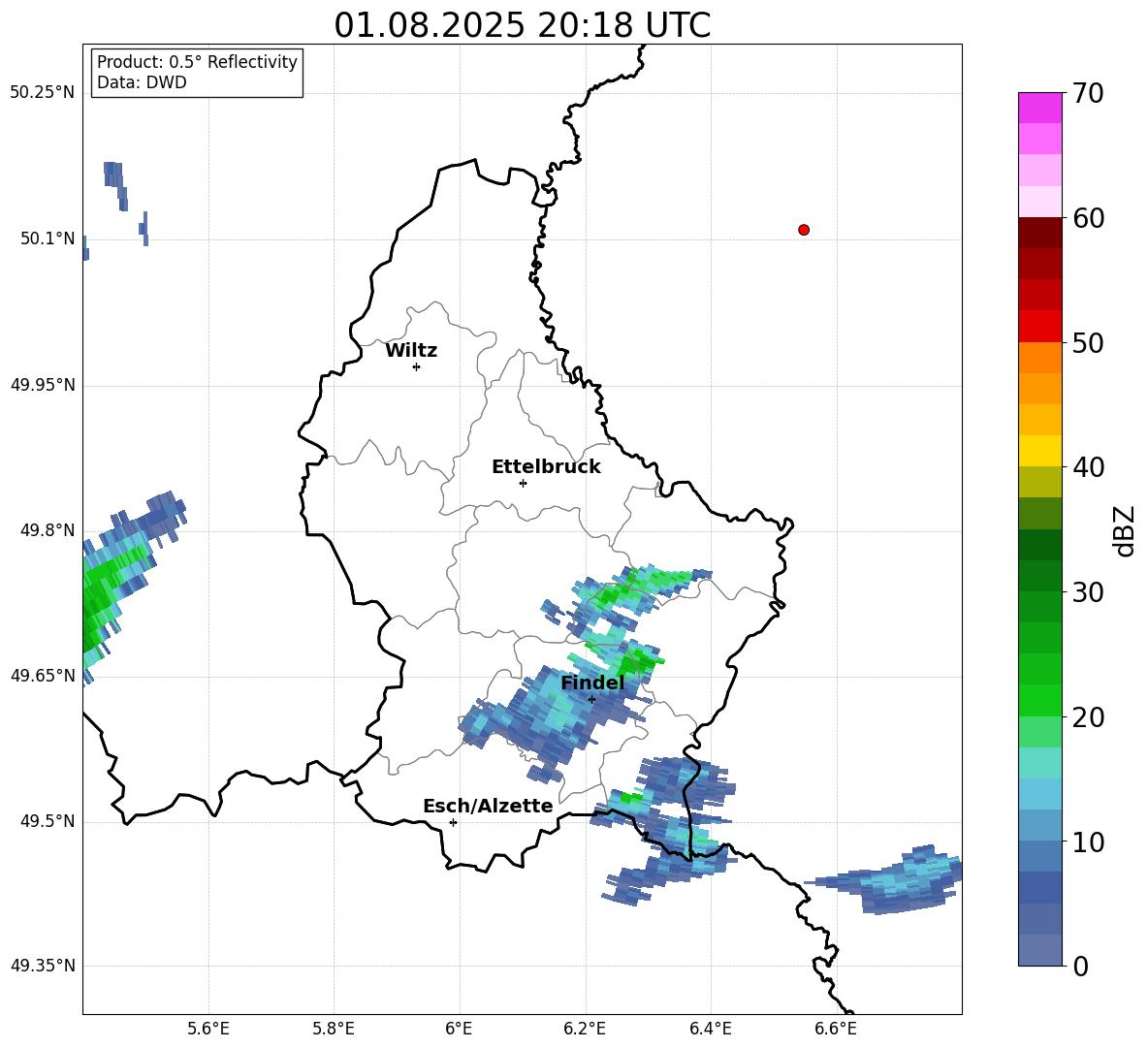Click the dark red swatch just below 60 dBZ
The height and width of the screenshot is (1048, 1148).
1039,233
